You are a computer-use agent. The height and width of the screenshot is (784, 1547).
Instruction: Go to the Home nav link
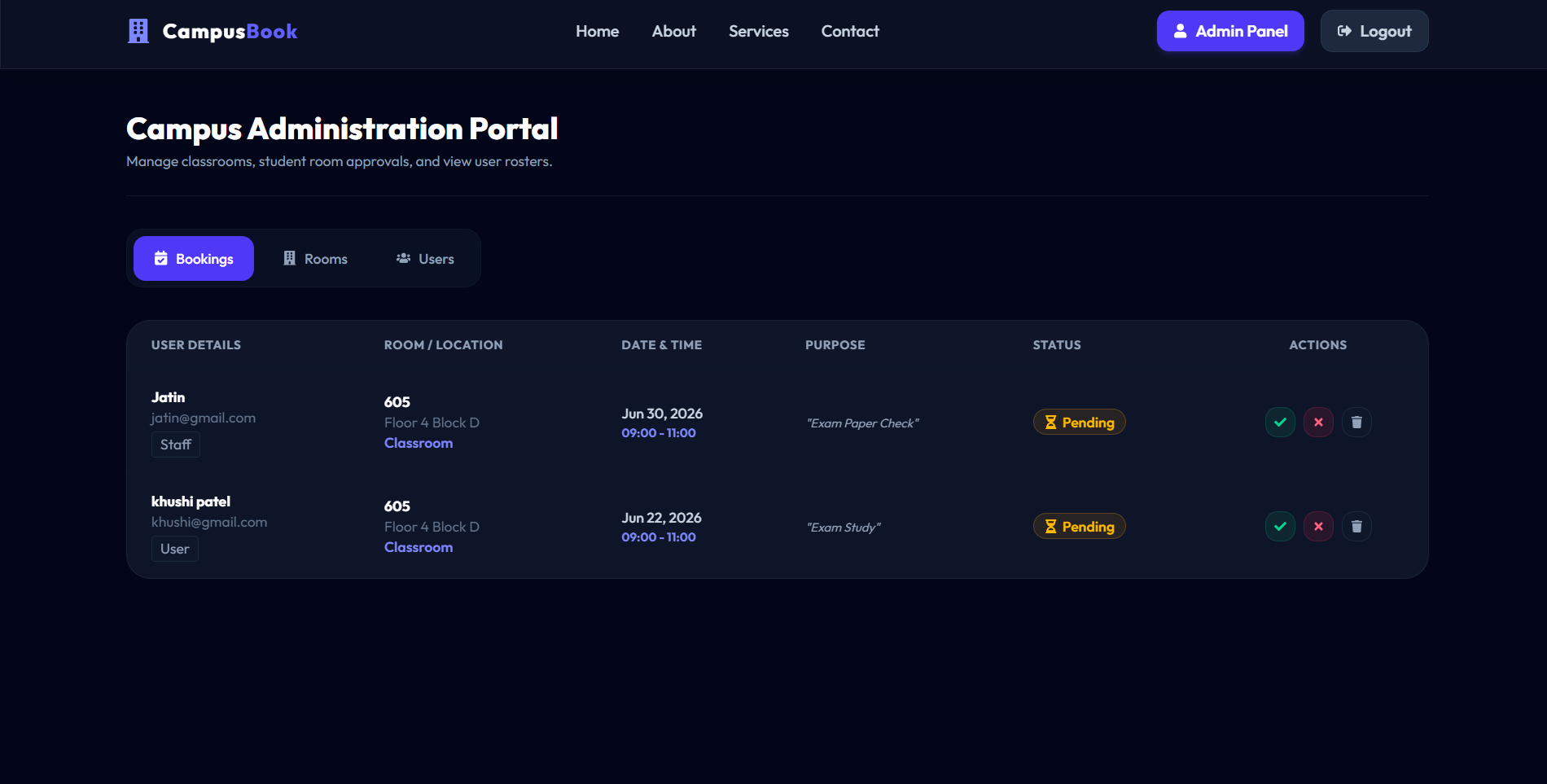point(597,31)
